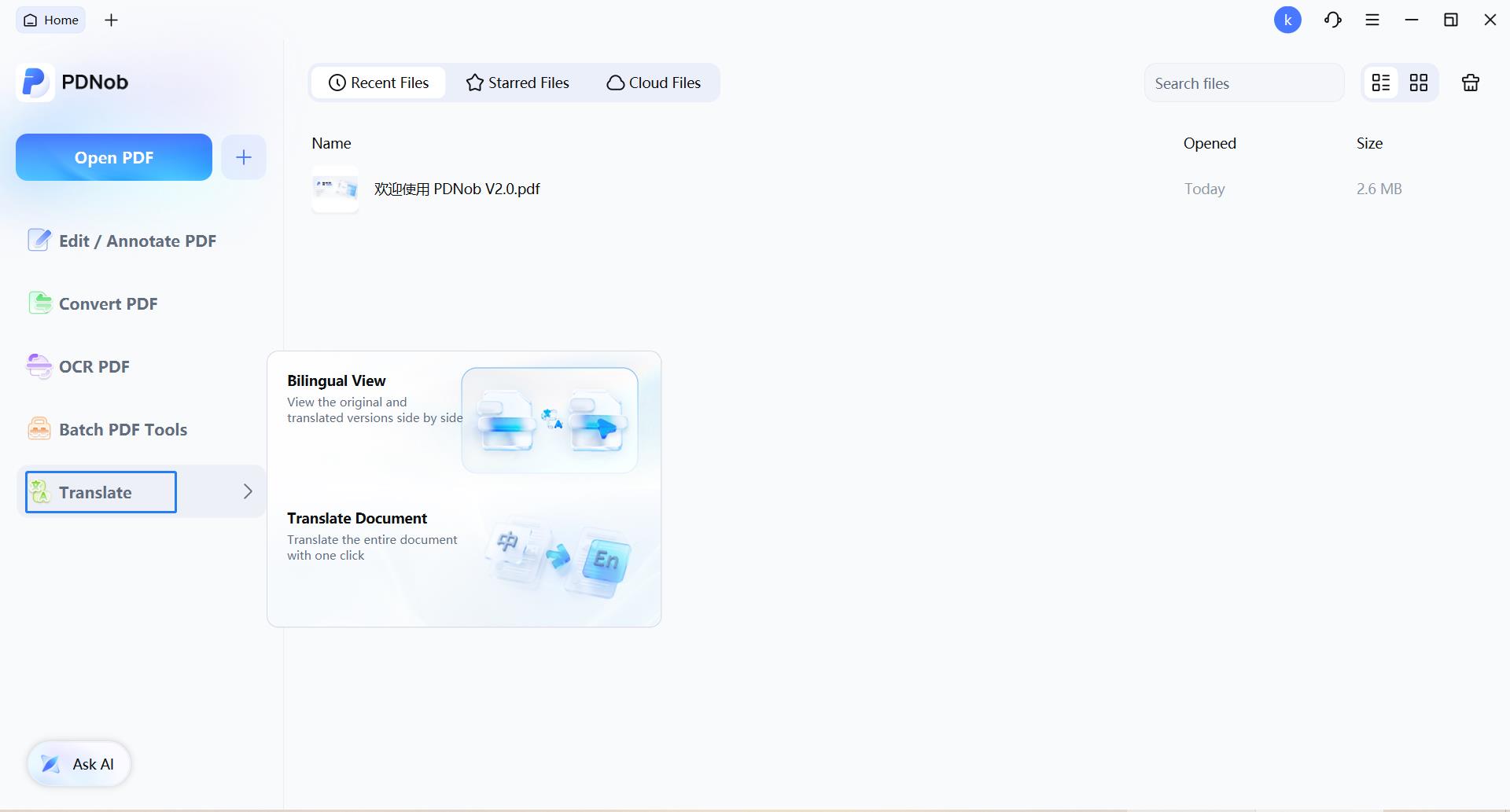Create new PDF with plus button
This screenshot has height=812, width=1510.
(x=244, y=157)
